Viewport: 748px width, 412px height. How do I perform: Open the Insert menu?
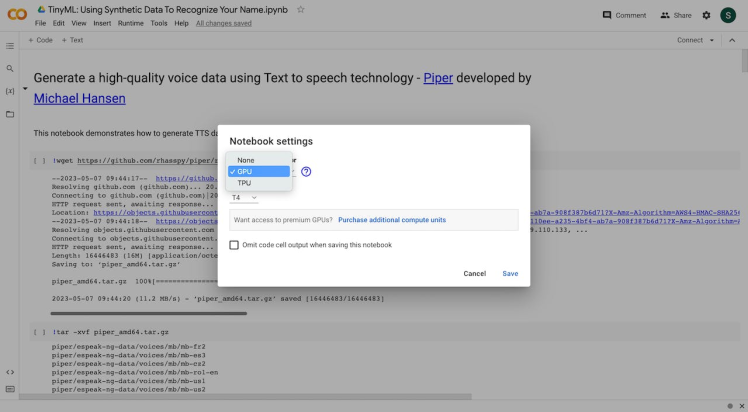tap(102, 23)
